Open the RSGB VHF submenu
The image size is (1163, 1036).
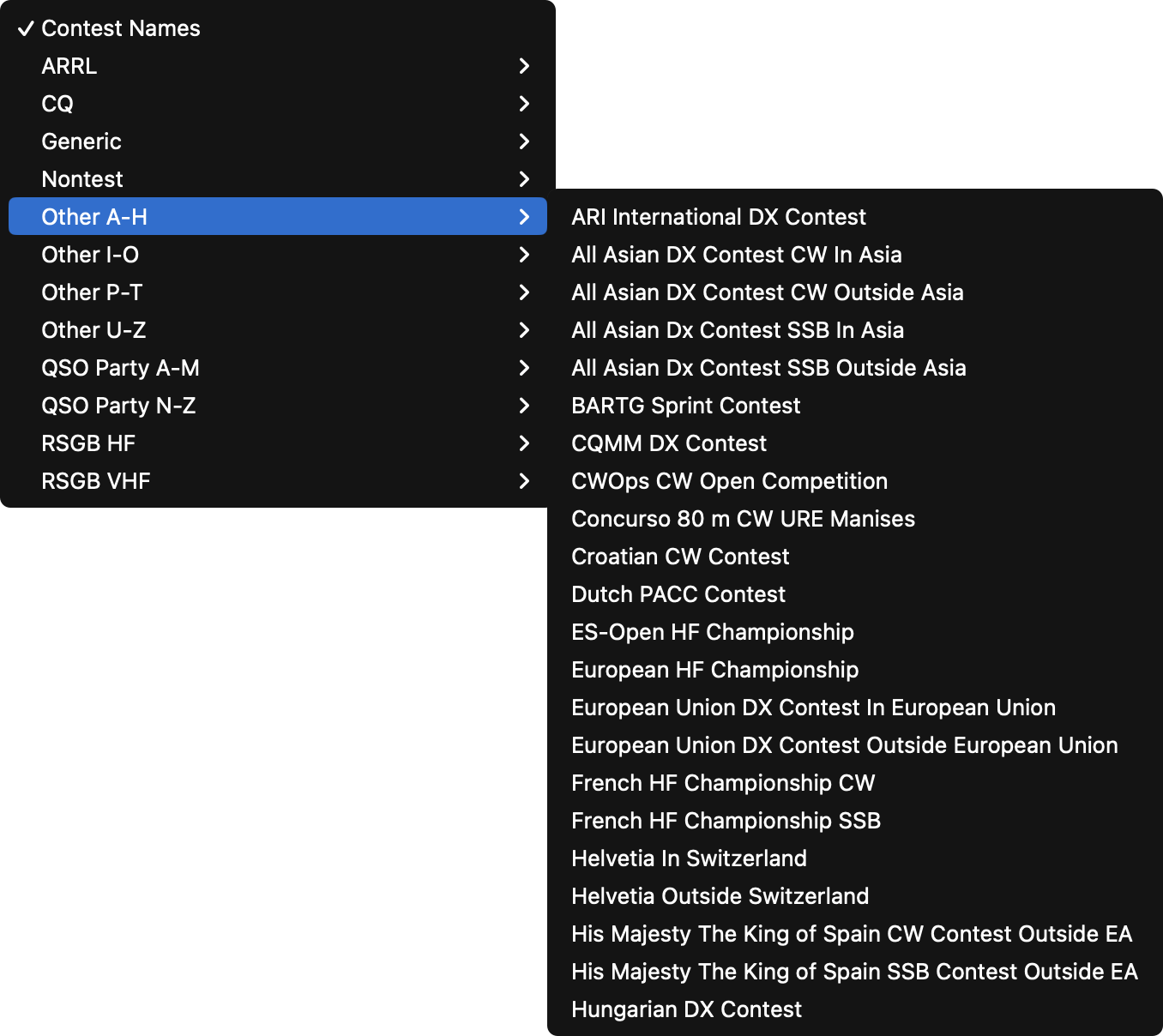278,481
